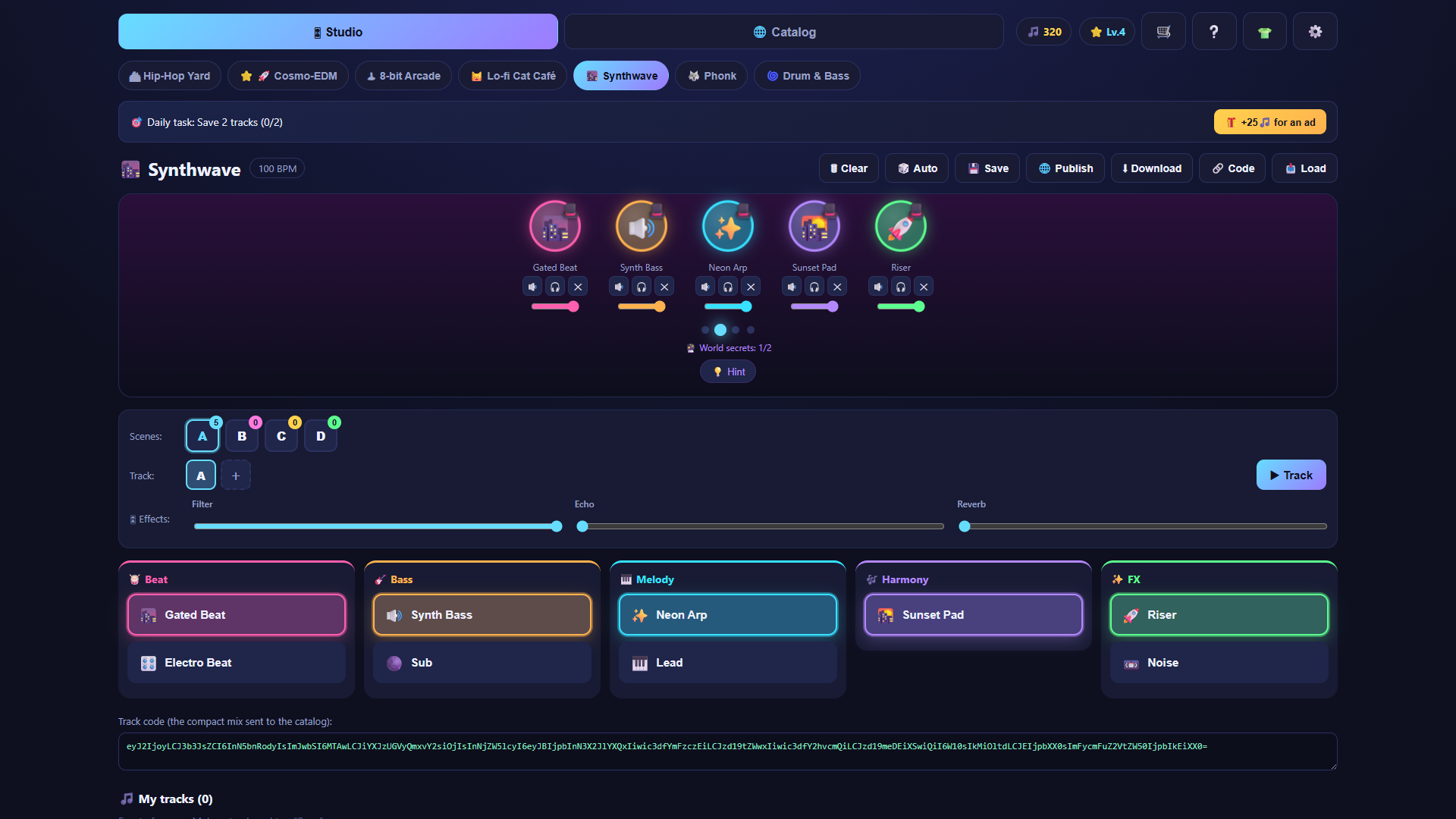Open the green t-shirt skins icon
The image size is (1456, 819).
(x=1264, y=32)
